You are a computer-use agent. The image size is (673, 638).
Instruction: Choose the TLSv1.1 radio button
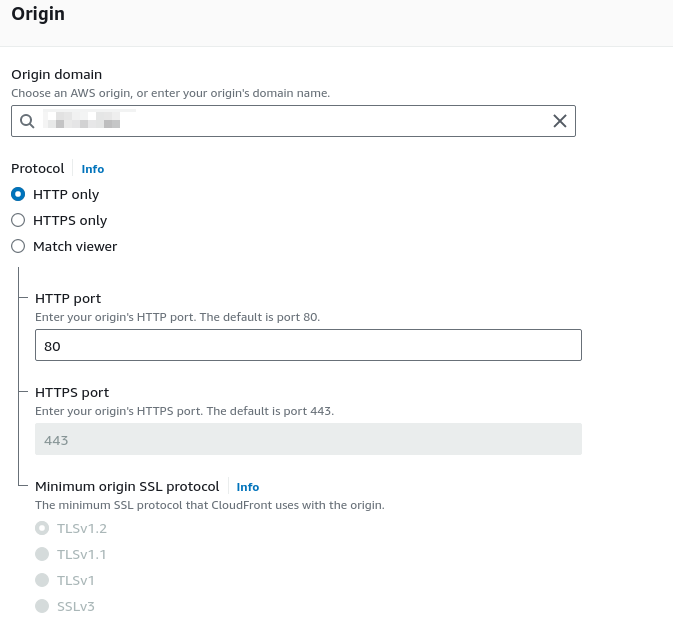pyautogui.click(x=42, y=554)
